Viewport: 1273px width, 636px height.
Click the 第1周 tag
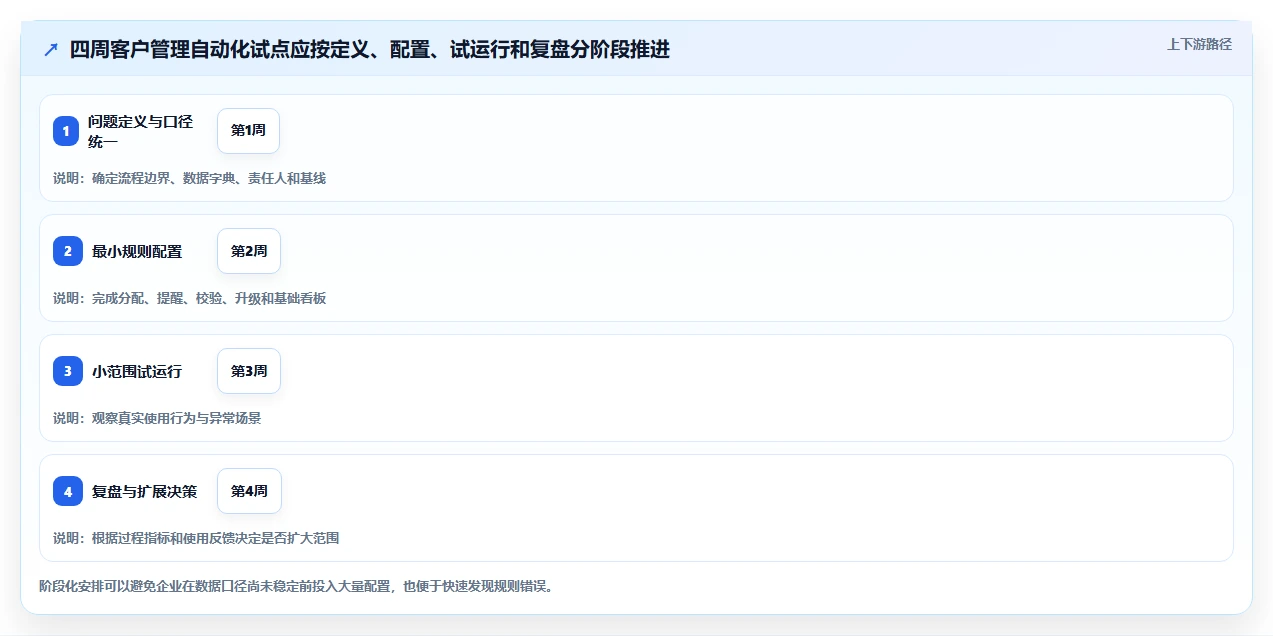[x=248, y=131]
